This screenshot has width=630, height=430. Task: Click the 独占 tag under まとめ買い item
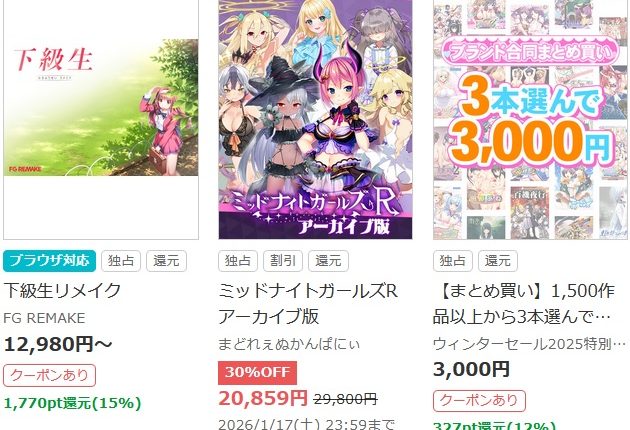(453, 261)
